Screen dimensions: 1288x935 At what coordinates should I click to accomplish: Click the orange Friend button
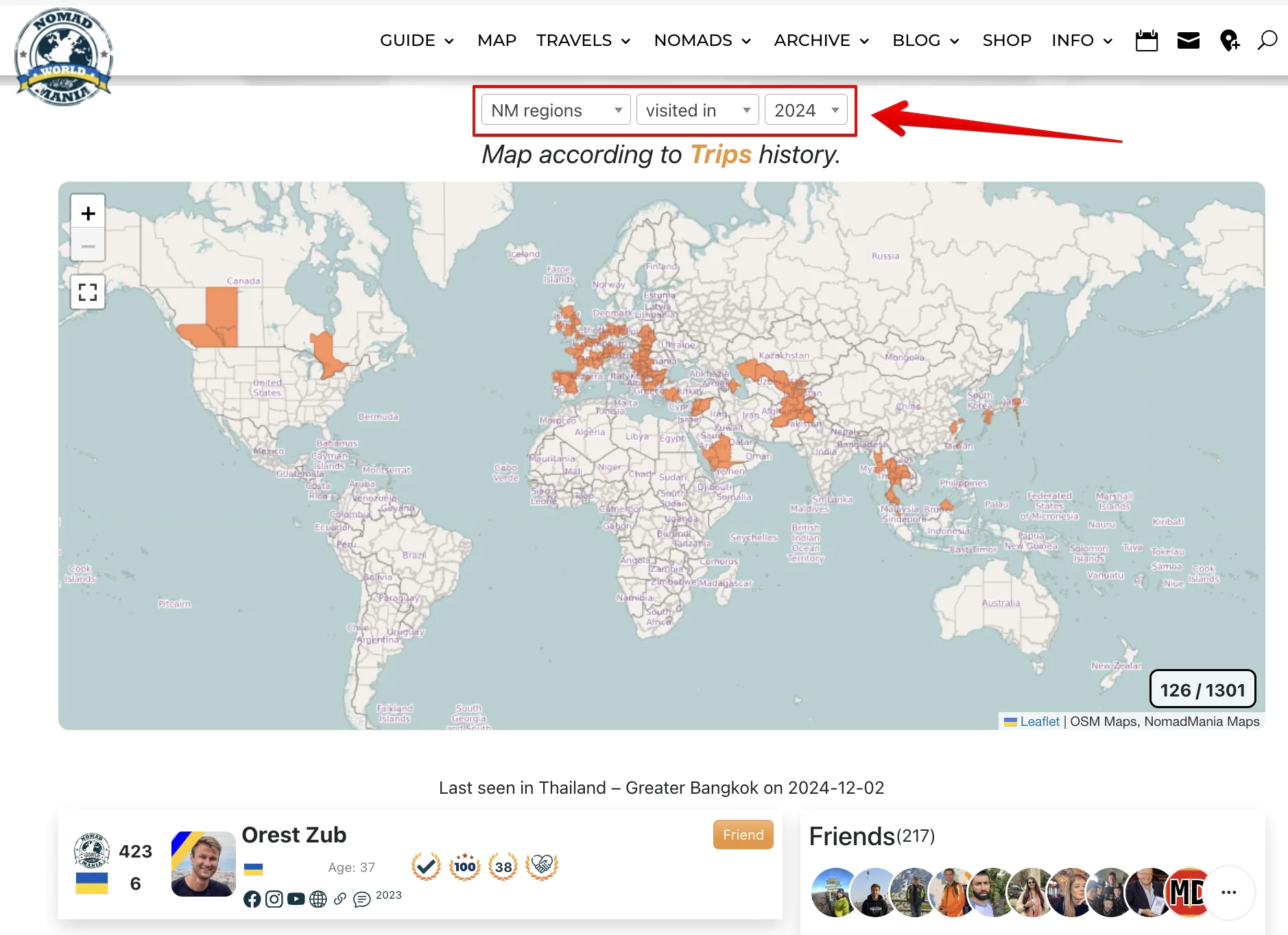click(743, 834)
